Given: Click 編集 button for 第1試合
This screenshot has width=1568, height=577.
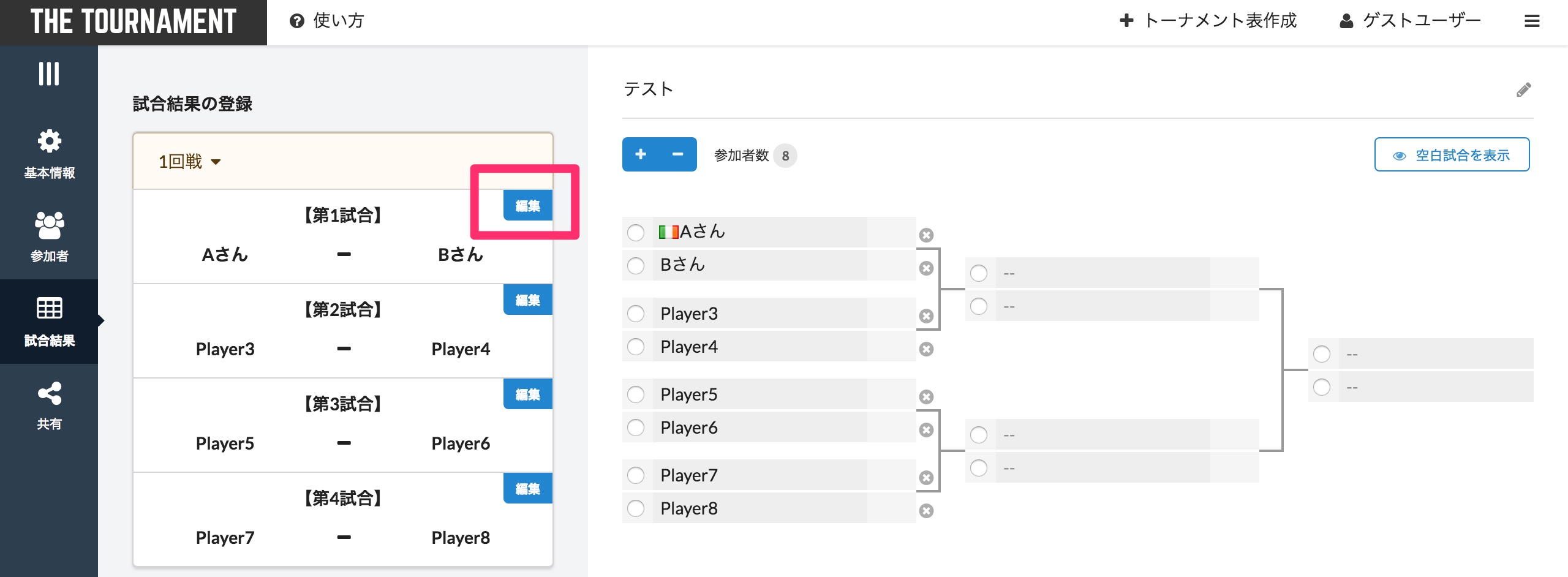Looking at the screenshot, I should point(527,206).
